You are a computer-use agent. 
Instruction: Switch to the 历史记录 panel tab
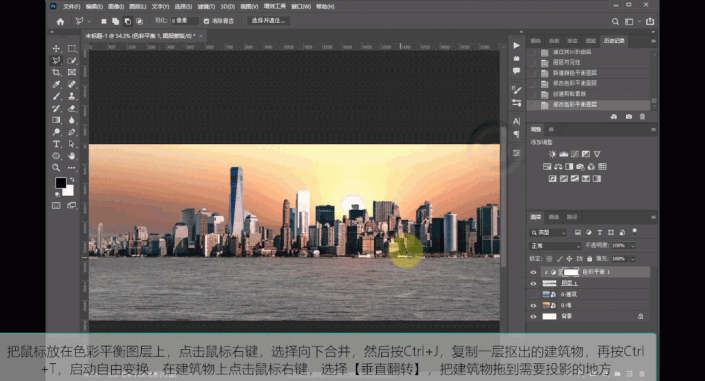tap(614, 41)
